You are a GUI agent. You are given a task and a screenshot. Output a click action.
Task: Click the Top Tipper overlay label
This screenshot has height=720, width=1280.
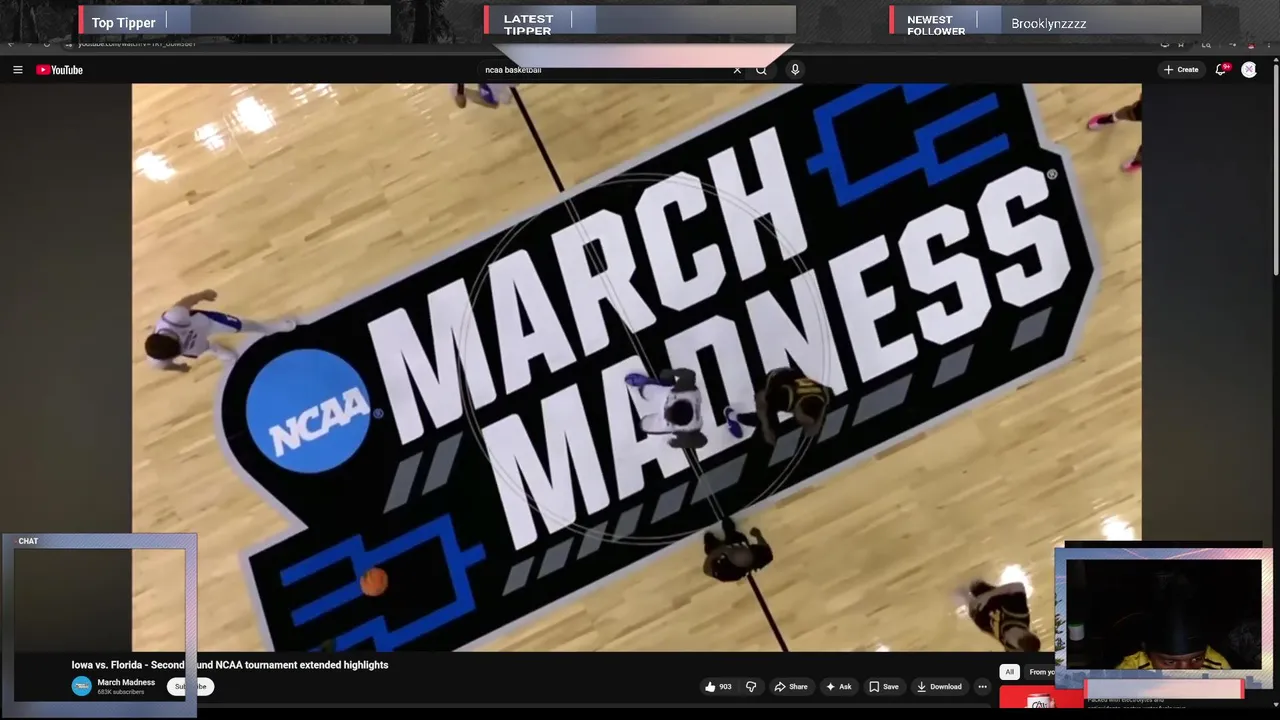tap(123, 22)
